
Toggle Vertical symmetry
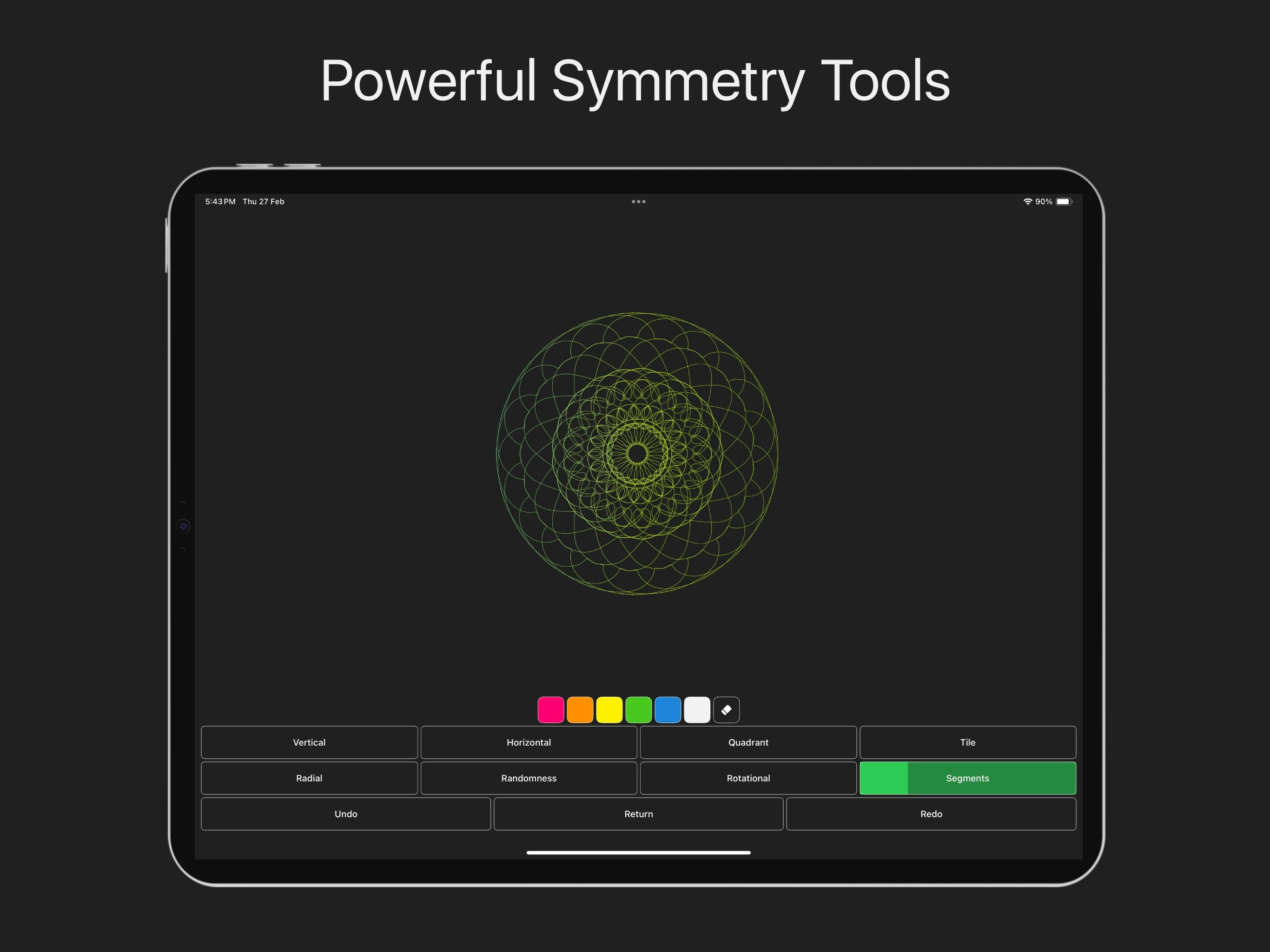pos(310,742)
